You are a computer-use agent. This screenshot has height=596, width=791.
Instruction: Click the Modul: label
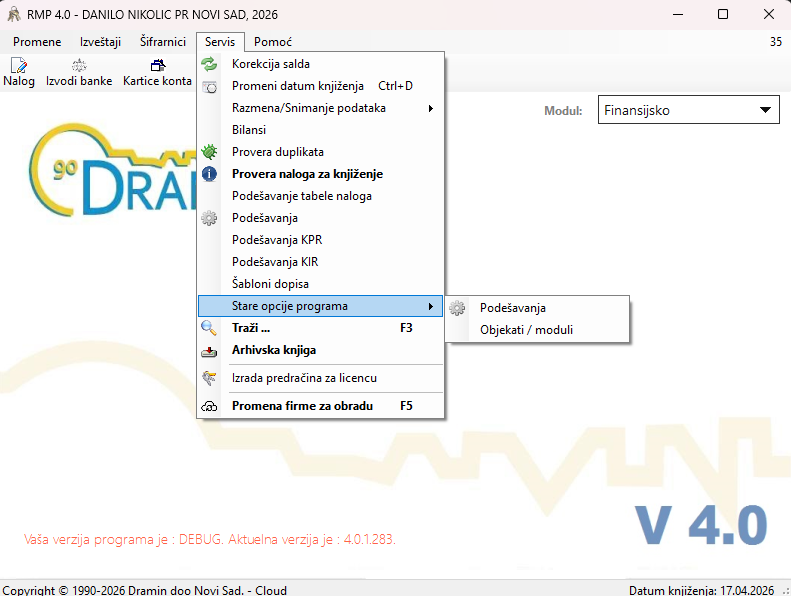click(563, 111)
